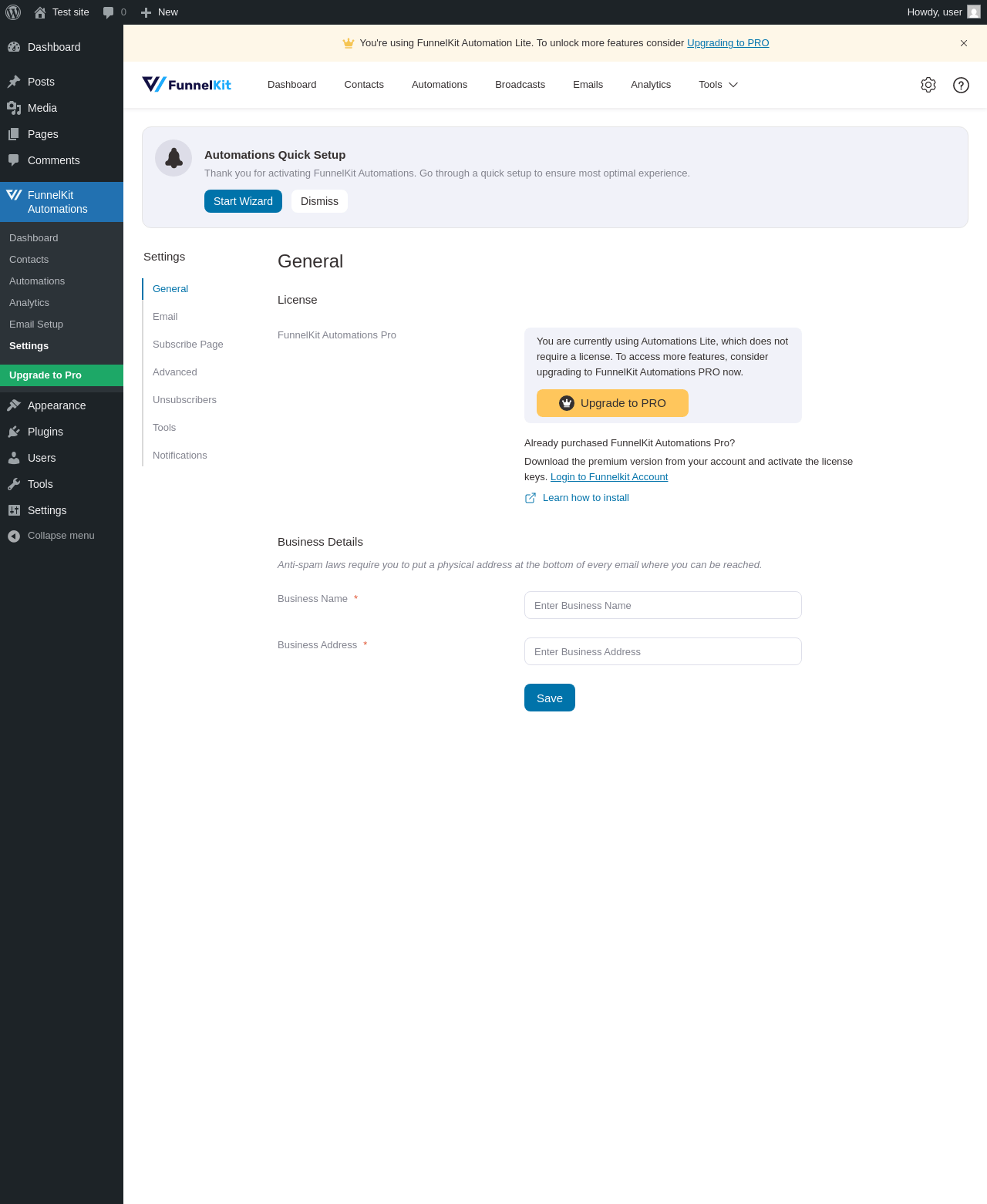Image resolution: width=987 pixels, height=1204 pixels.
Task: Save the business details
Action: coord(550,698)
